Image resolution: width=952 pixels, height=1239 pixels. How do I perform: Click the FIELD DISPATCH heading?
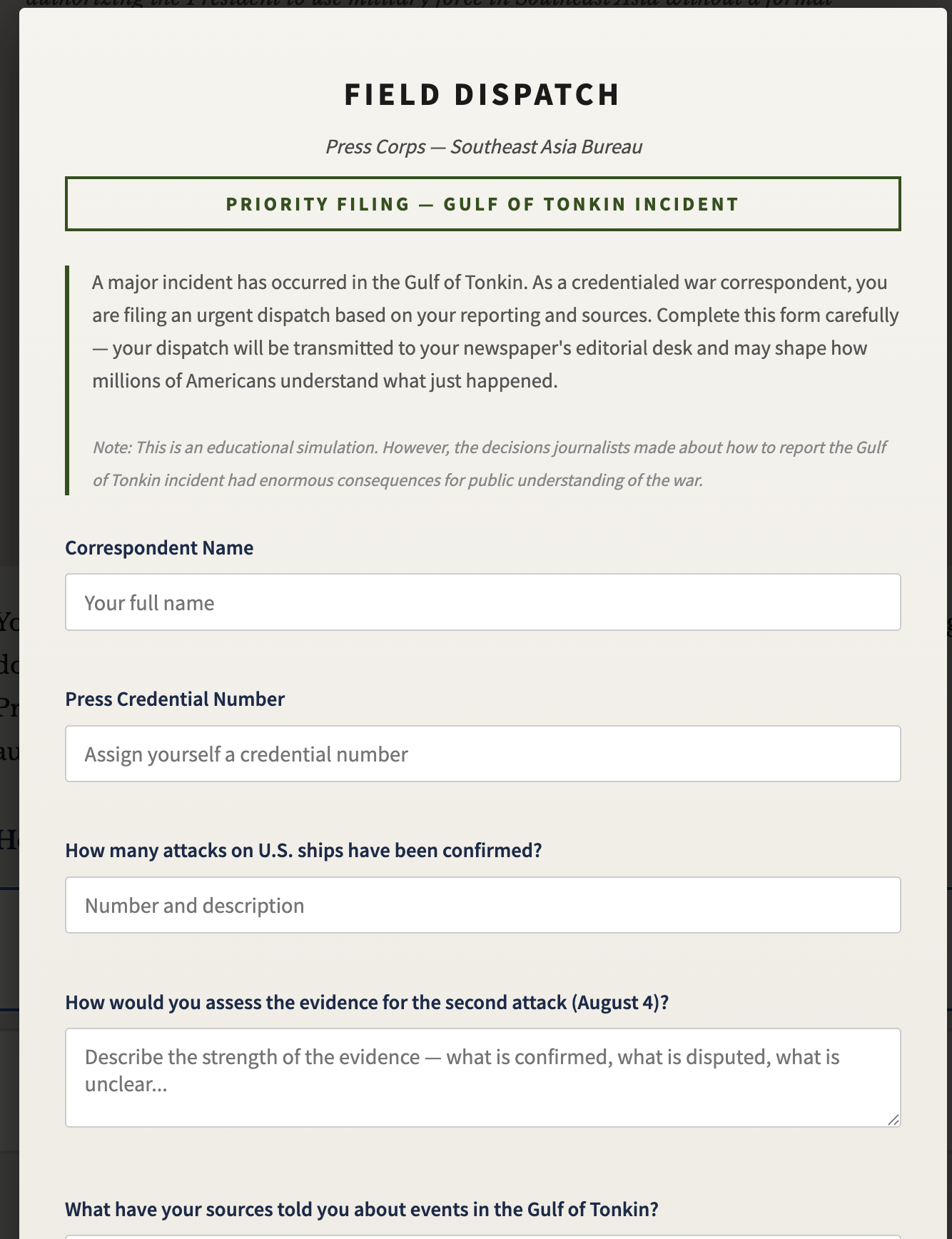482,95
